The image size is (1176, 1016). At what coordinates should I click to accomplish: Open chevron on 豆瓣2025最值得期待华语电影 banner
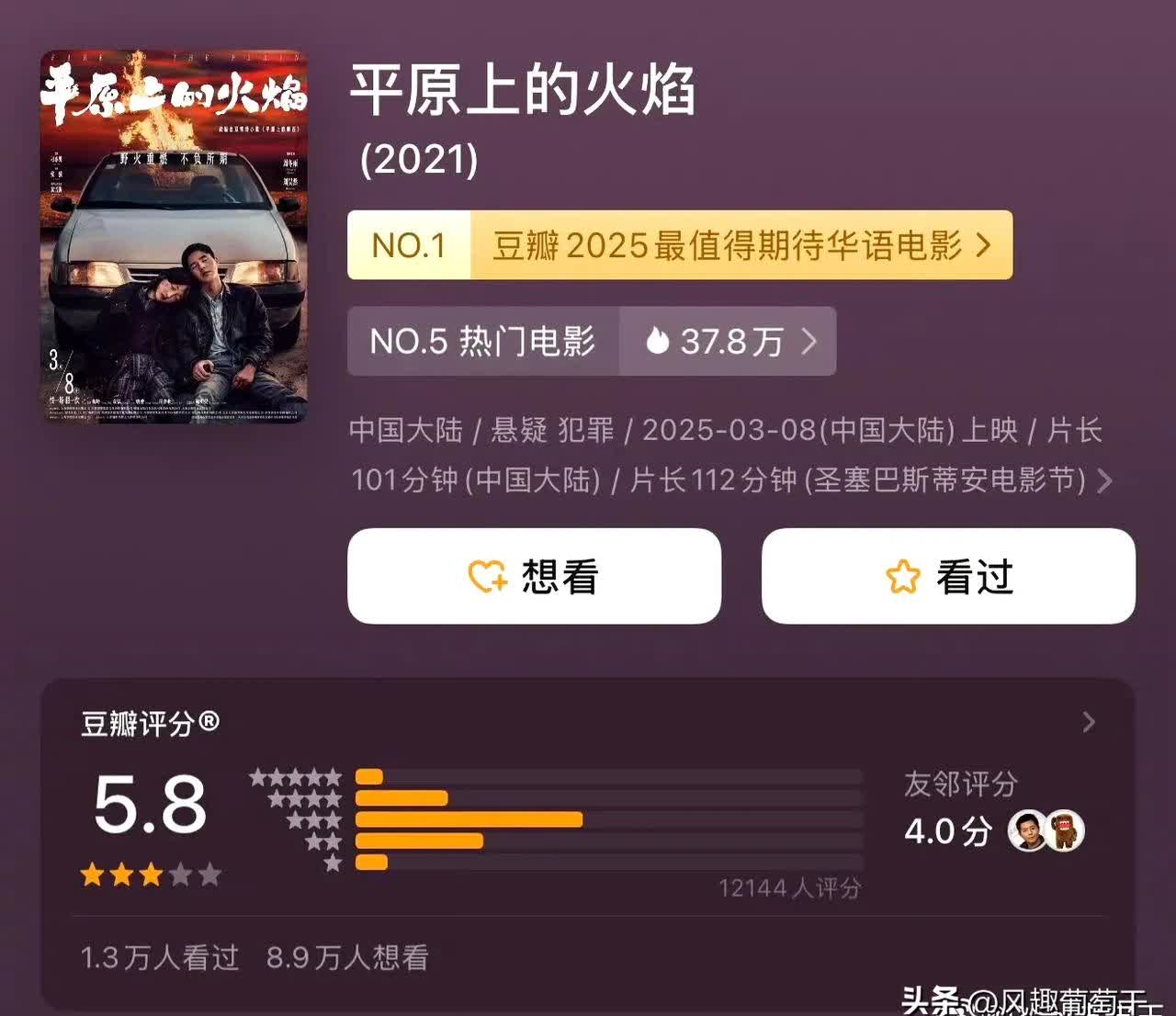tap(984, 245)
